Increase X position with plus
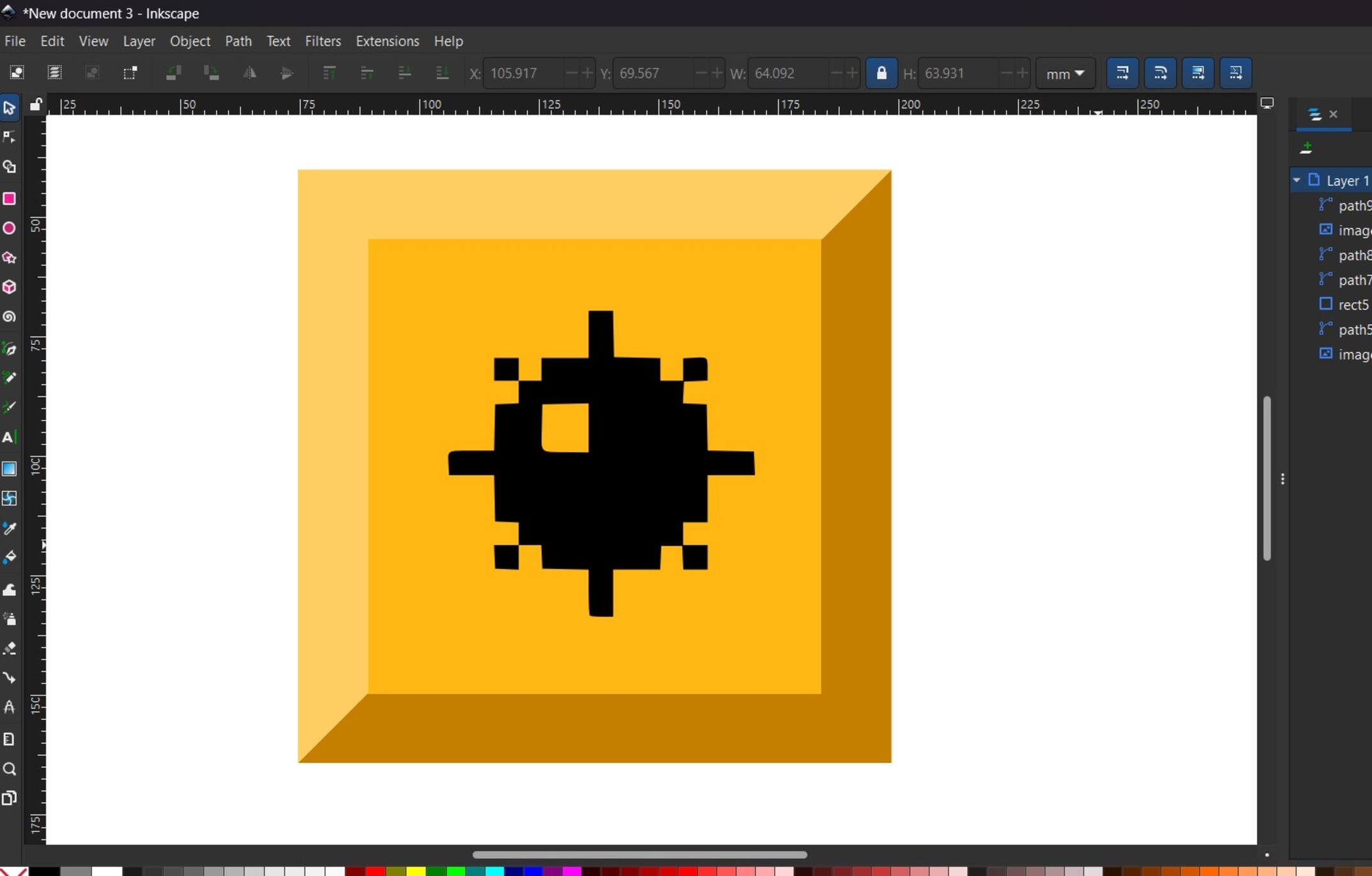Image resolution: width=1372 pixels, height=876 pixels. pos(587,73)
